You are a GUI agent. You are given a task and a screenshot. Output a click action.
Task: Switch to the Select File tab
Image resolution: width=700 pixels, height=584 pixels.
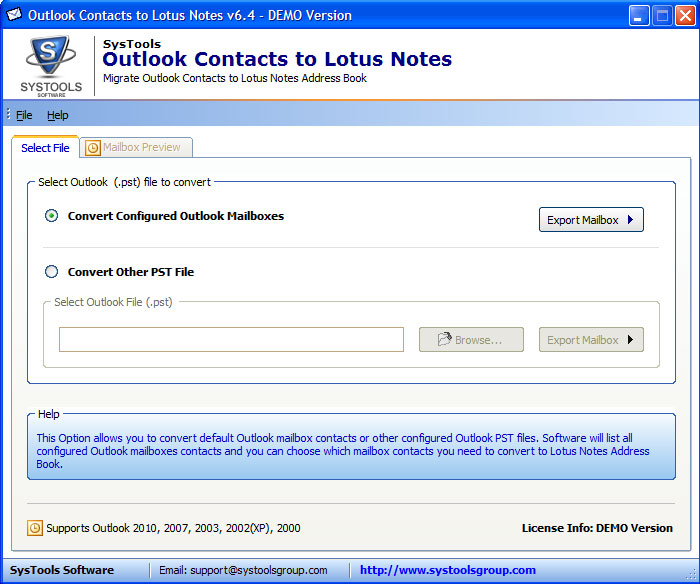click(45, 148)
